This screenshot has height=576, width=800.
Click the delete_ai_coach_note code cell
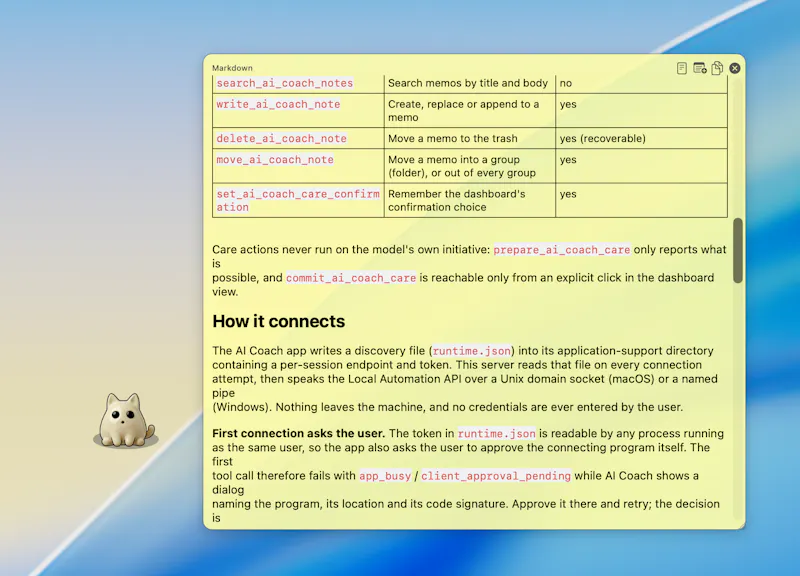click(x=298, y=138)
